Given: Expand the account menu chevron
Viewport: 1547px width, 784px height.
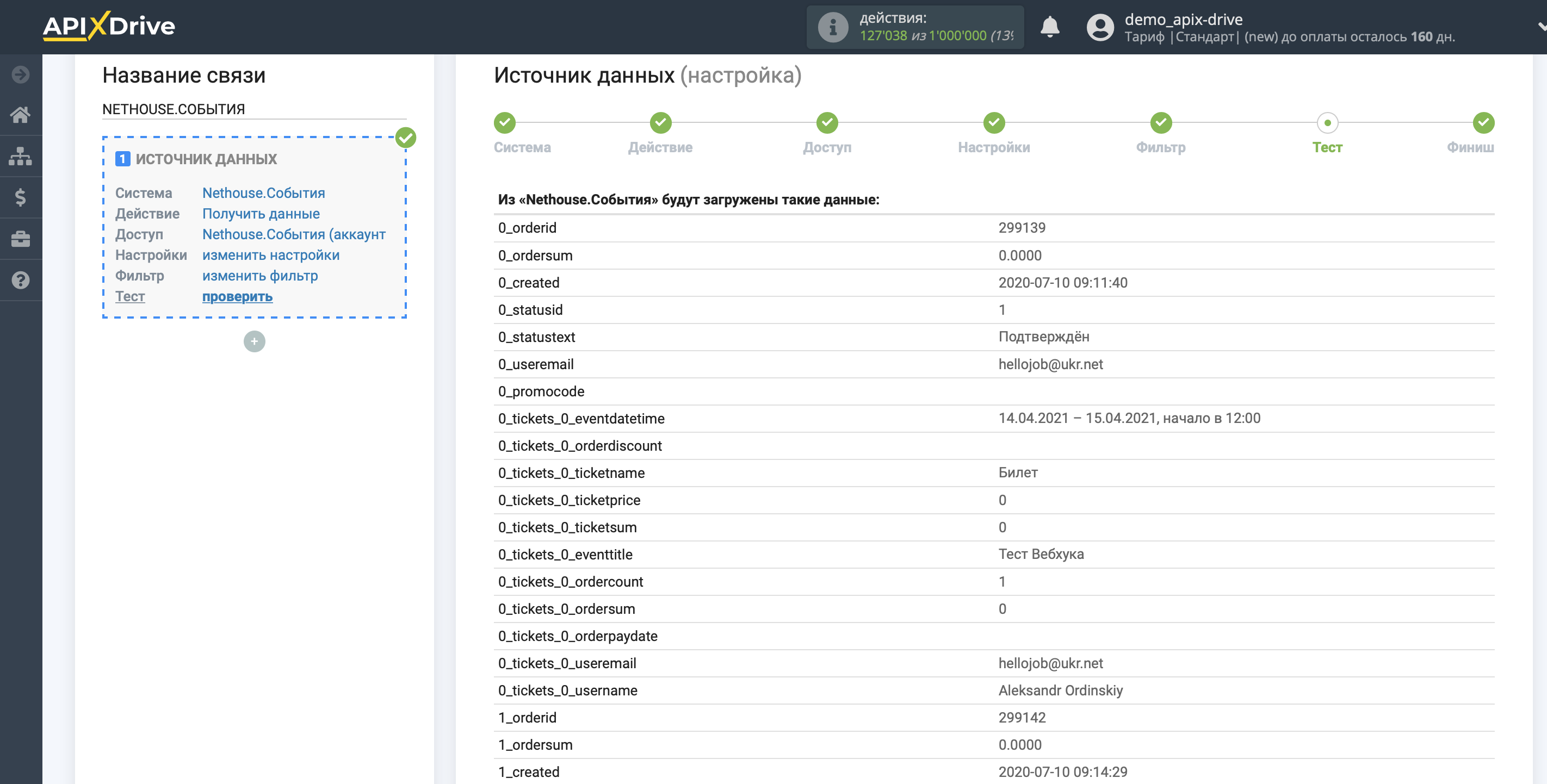Looking at the screenshot, I should (1541, 27).
